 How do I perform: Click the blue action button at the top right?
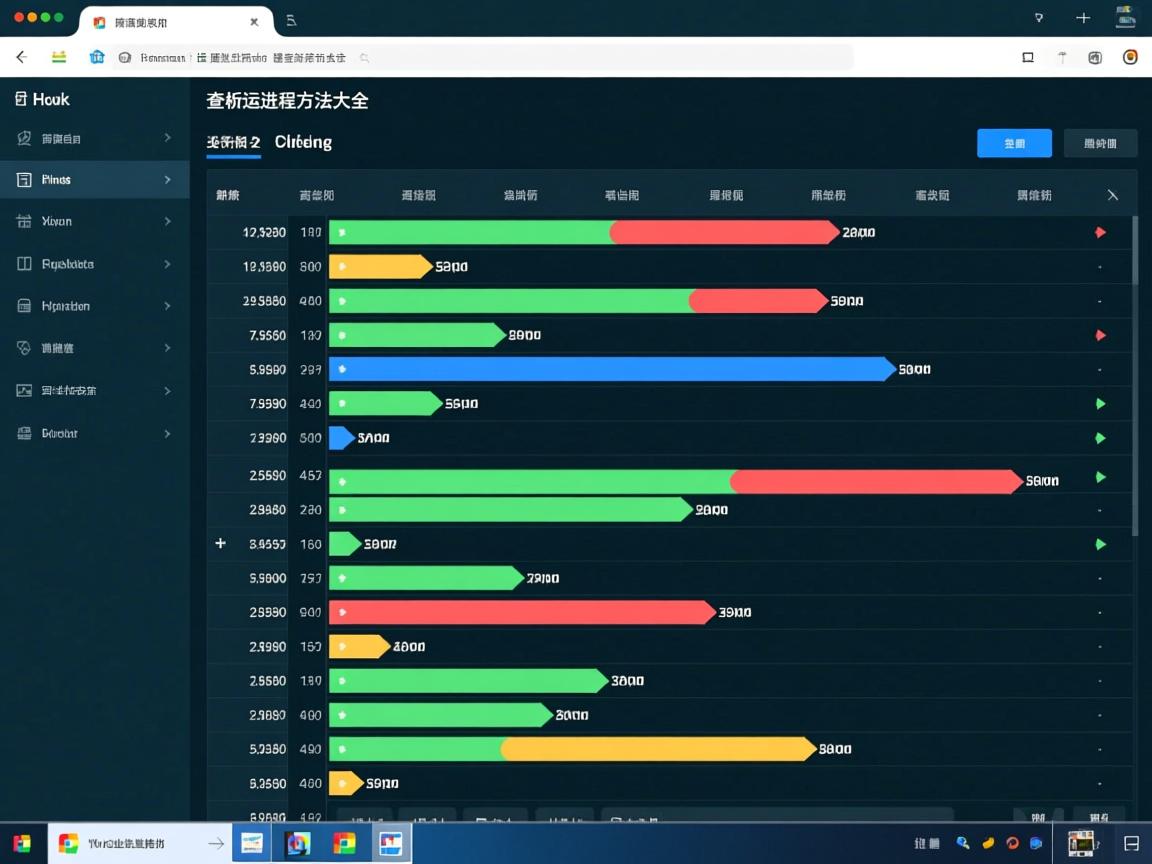tap(1014, 144)
